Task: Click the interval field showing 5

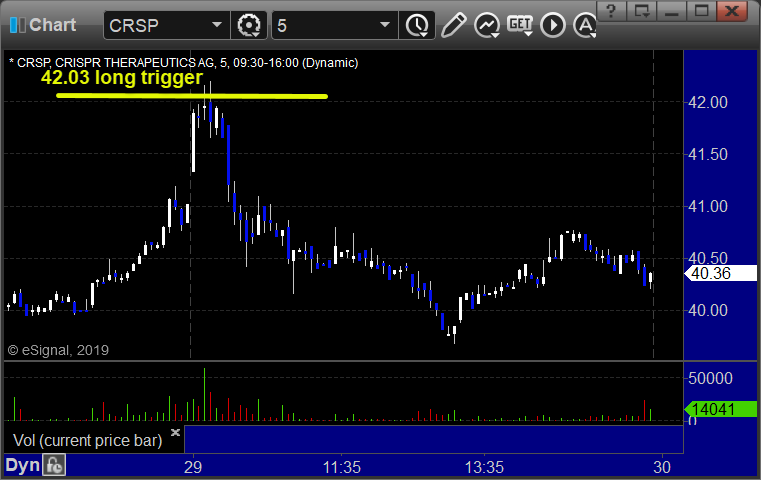Action: coord(334,25)
